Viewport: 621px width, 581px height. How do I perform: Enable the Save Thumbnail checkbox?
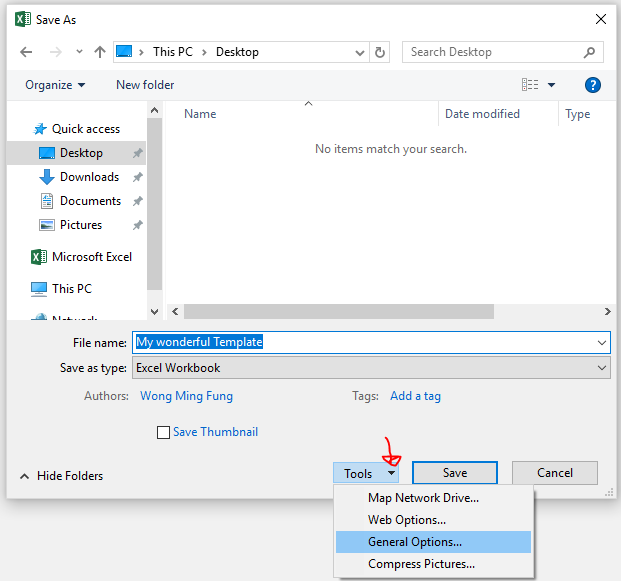click(164, 433)
